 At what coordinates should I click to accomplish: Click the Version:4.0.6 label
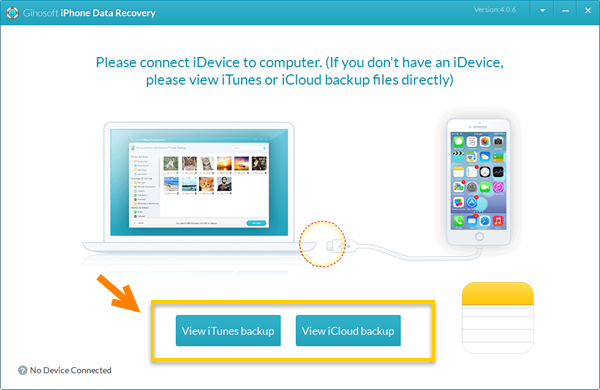[494, 10]
